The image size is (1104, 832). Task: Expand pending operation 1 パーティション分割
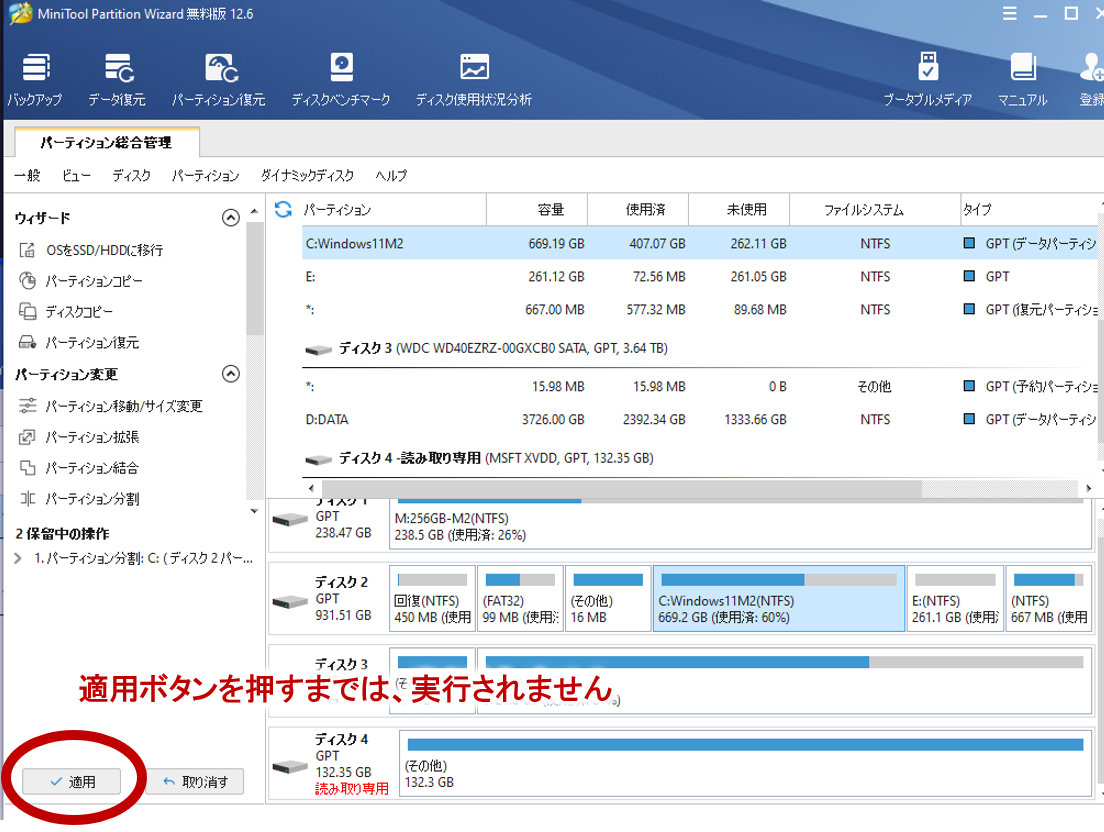pyautogui.click(x=18, y=558)
